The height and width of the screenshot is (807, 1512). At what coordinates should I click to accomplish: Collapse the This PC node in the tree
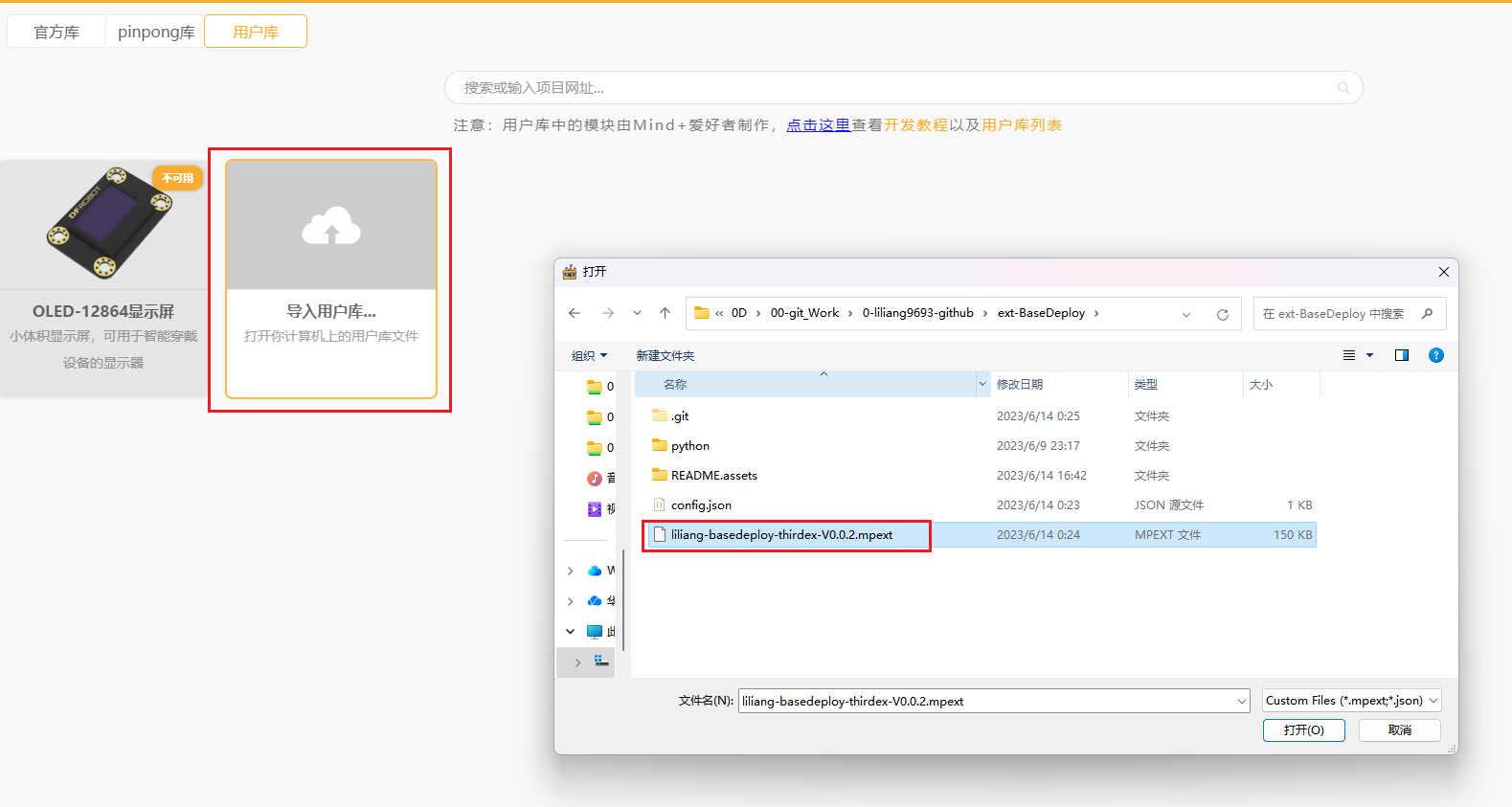tap(571, 632)
